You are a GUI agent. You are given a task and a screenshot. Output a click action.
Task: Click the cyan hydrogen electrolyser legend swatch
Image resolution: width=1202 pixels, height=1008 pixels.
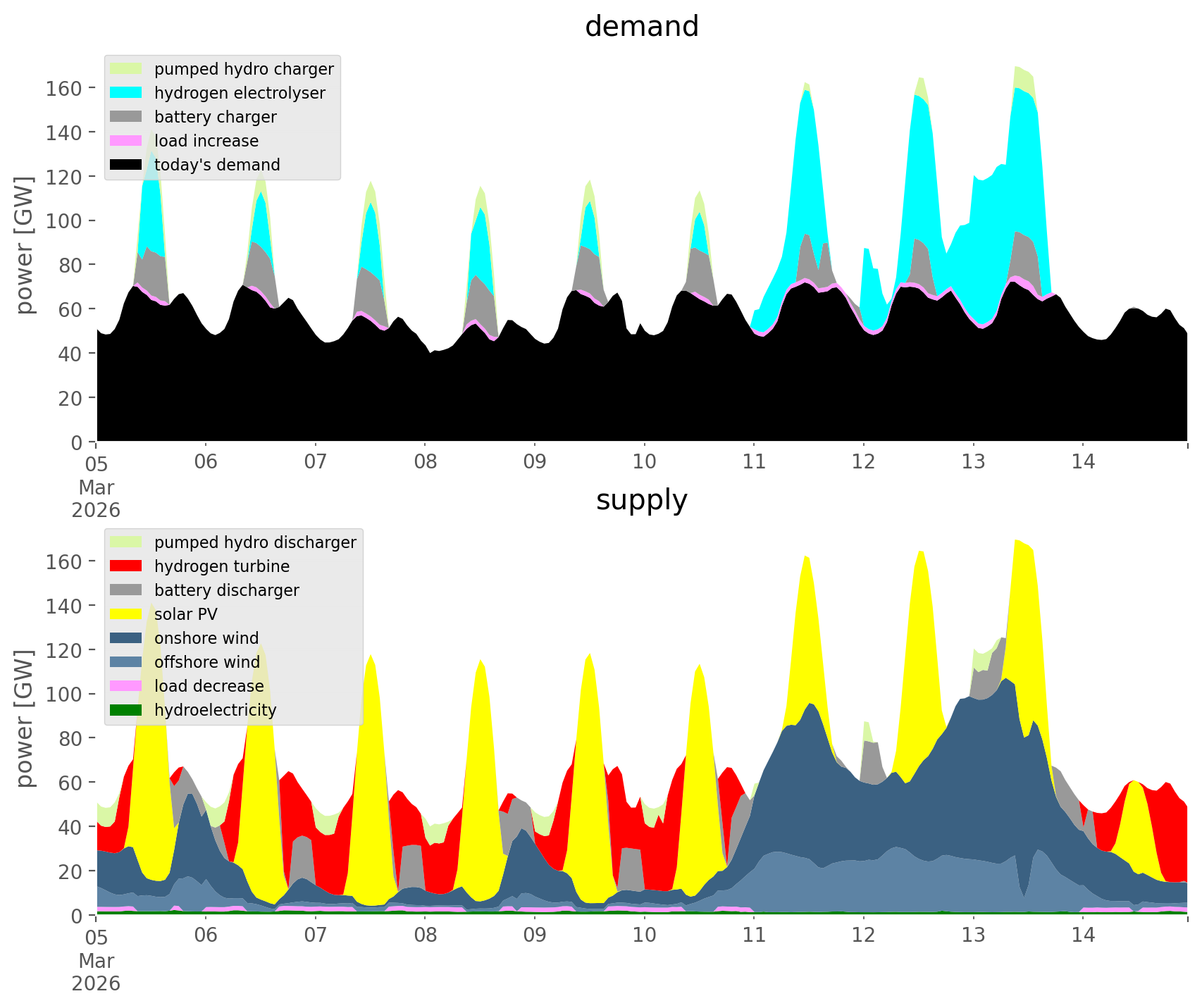[x=126, y=93]
